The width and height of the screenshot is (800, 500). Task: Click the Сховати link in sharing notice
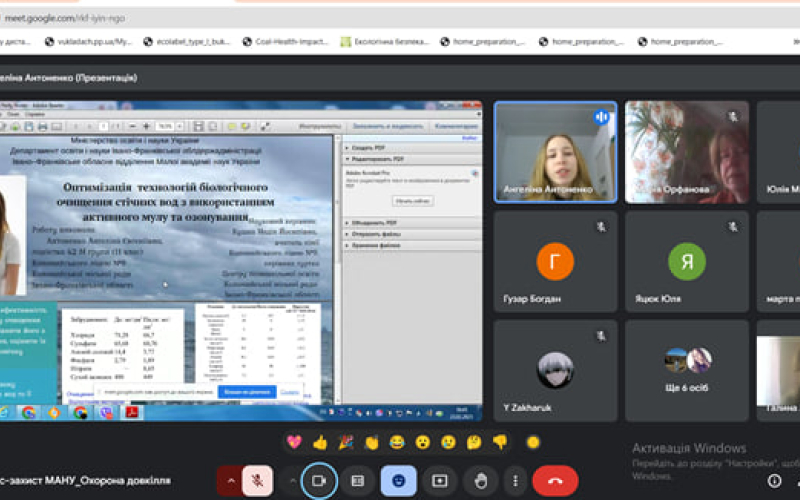point(289,392)
